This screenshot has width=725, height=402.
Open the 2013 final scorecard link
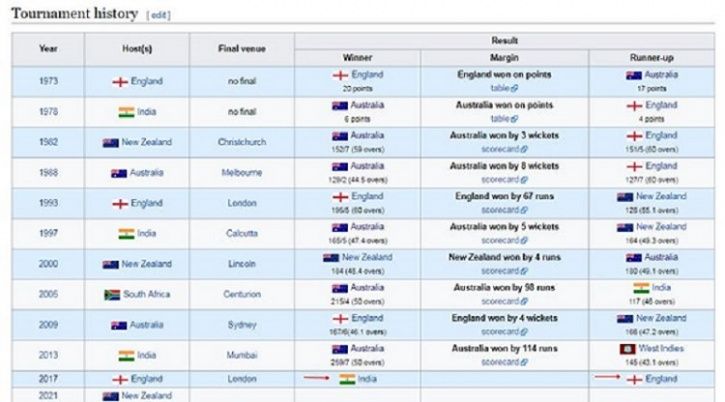[500, 362]
